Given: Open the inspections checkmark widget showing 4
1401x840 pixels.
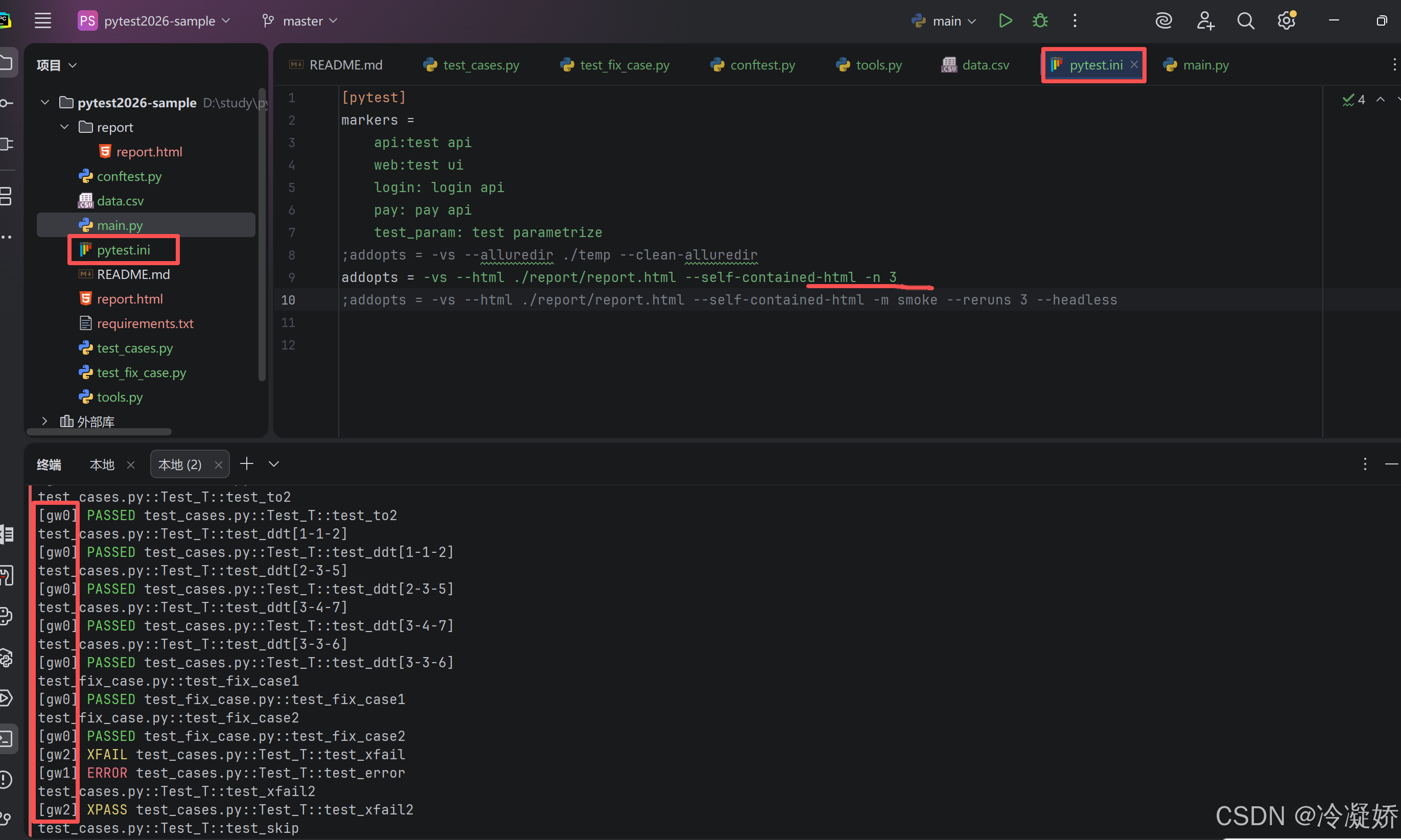Looking at the screenshot, I should point(1354,100).
